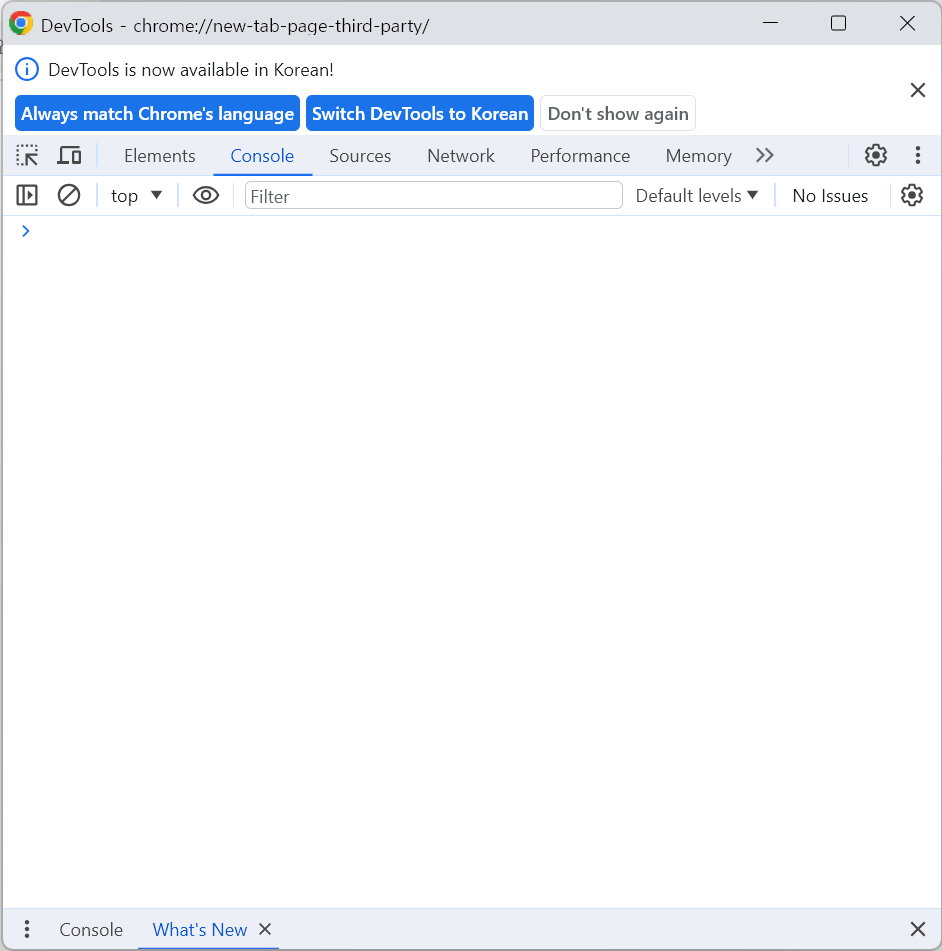The height and width of the screenshot is (951, 942).
Task: Dismiss the Korean language infobar
Action: click(x=918, y=90)
